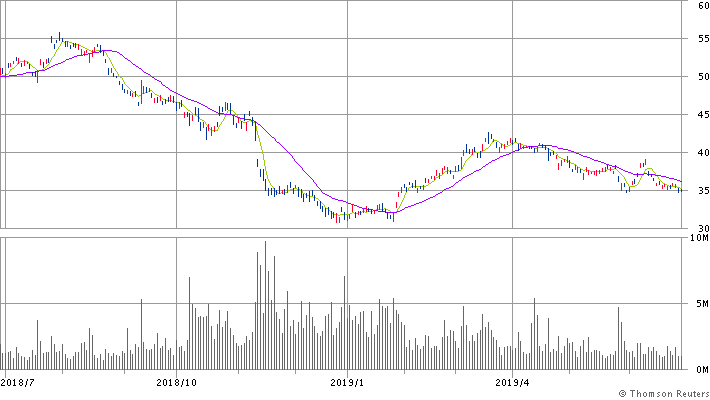Click the 40 price axis label
Screen dimensions: 710x400
click(x=704, y=153)
